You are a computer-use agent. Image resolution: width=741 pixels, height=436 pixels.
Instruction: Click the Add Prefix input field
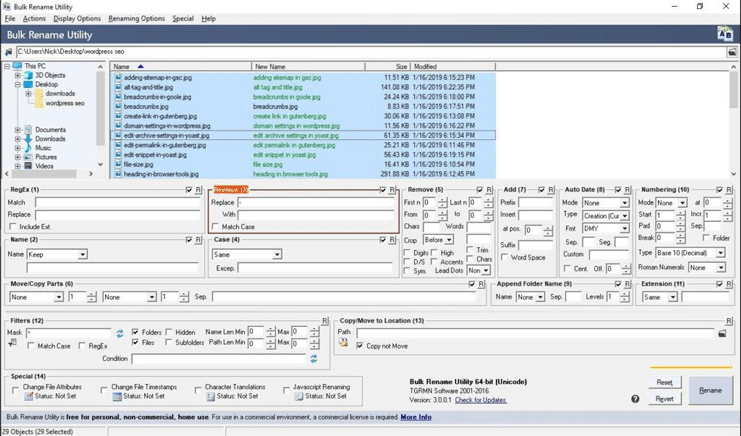535,203
